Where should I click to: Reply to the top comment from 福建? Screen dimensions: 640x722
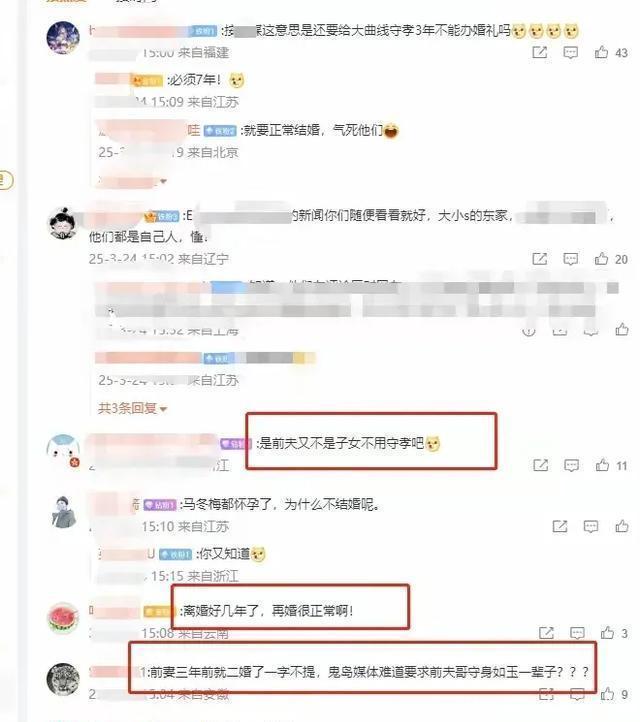tap(570, 52)
